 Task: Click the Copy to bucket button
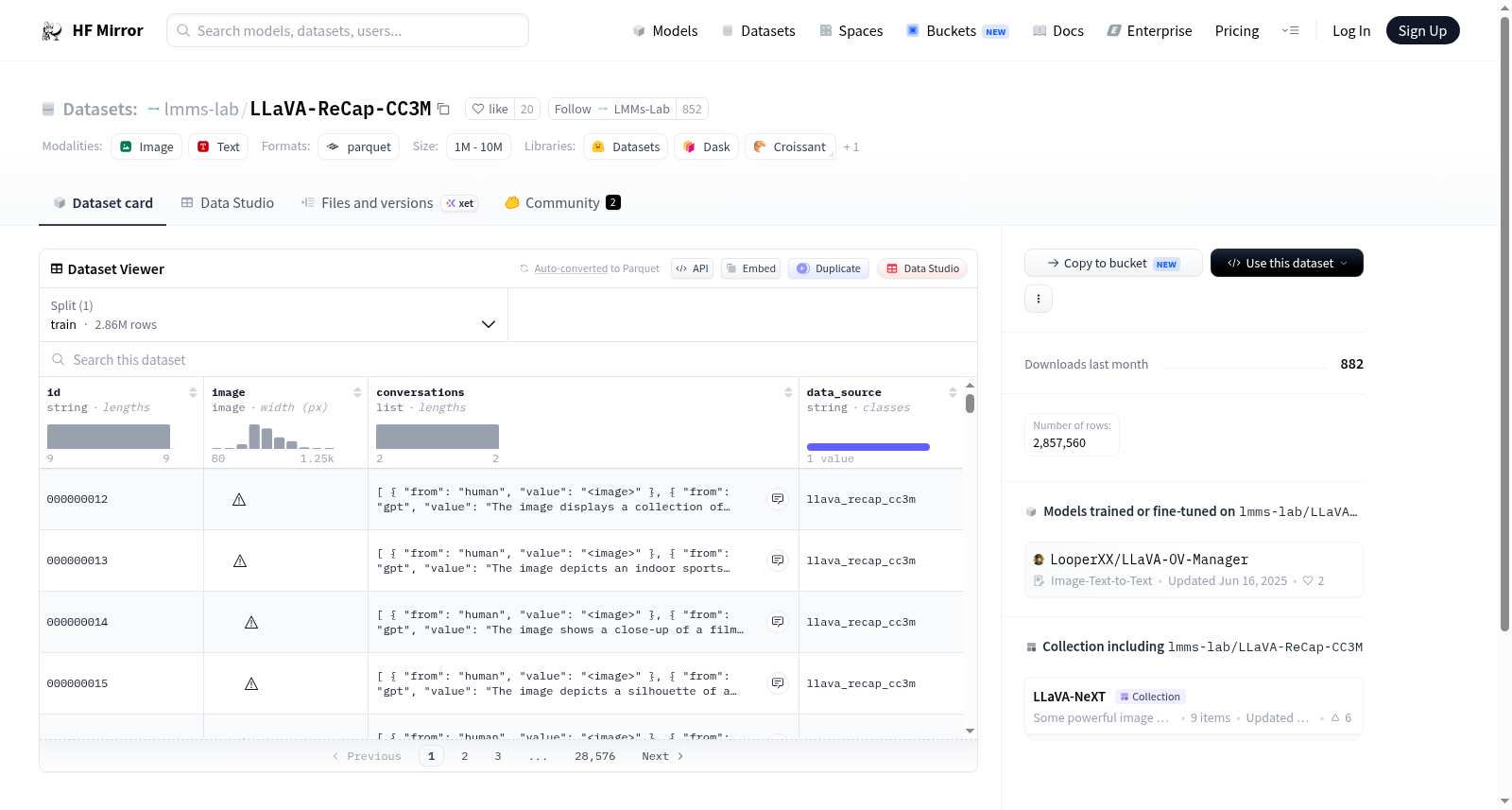pos(1113,263)
